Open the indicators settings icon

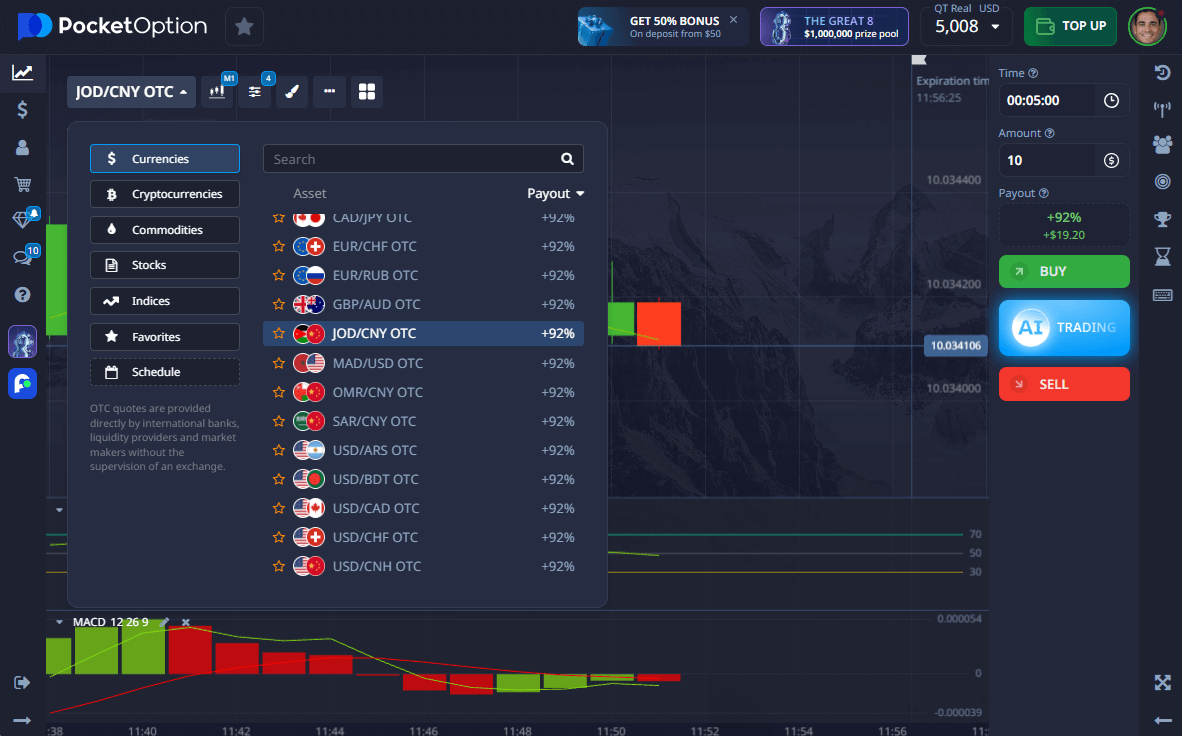pyautogui.click(x=254, y=92)
